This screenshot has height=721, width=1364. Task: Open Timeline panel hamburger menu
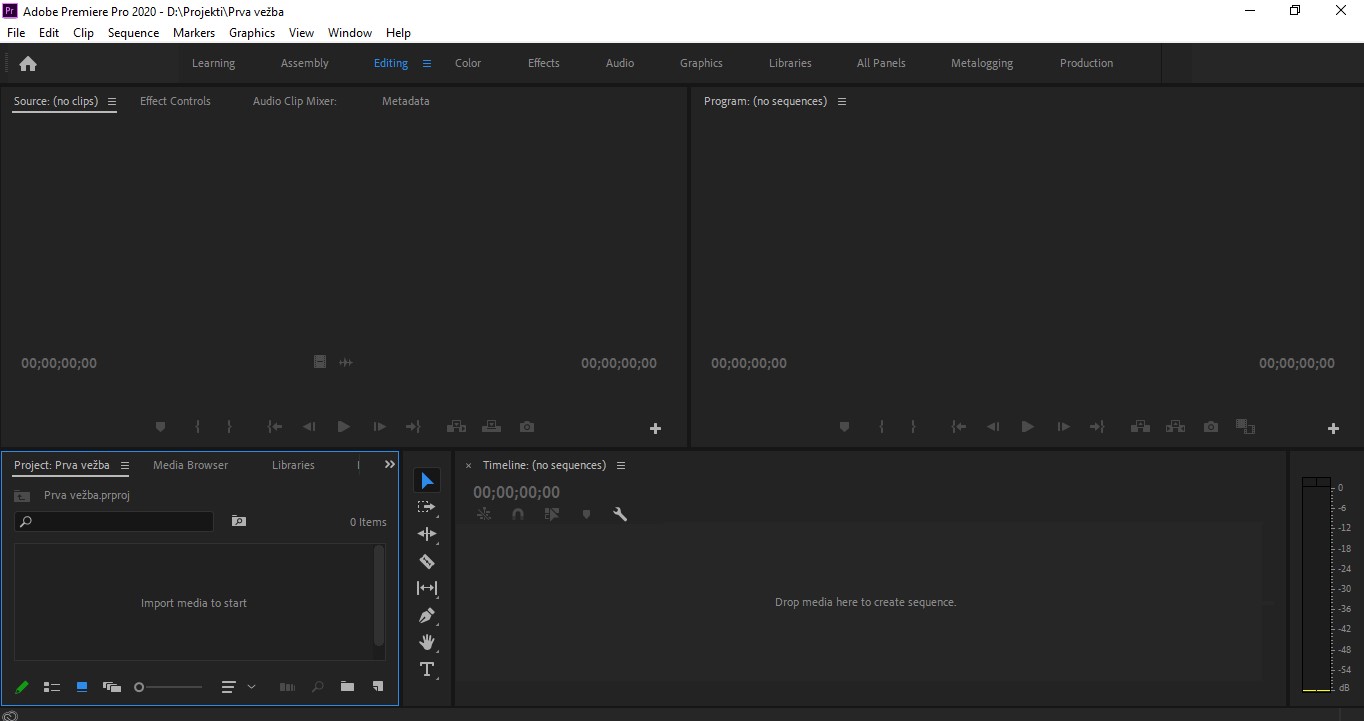coord(621,465)
